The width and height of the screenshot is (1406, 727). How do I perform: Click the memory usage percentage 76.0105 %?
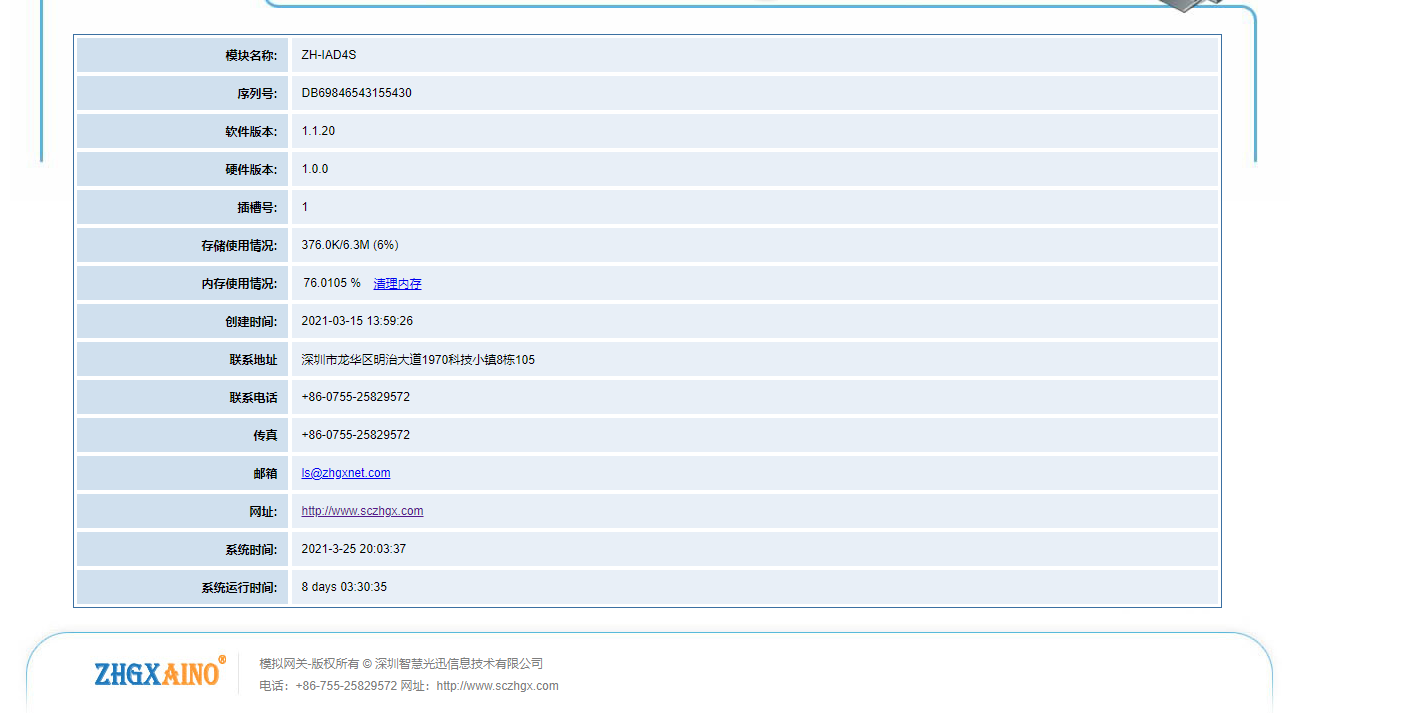[332, 283]
